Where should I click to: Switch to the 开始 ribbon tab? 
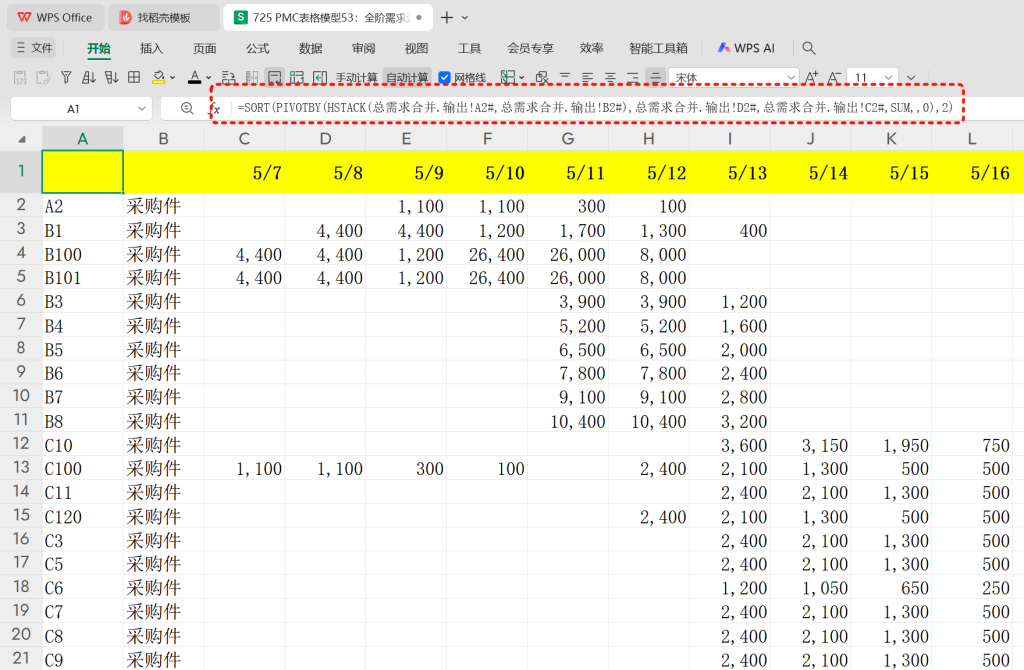click(99, 48)
